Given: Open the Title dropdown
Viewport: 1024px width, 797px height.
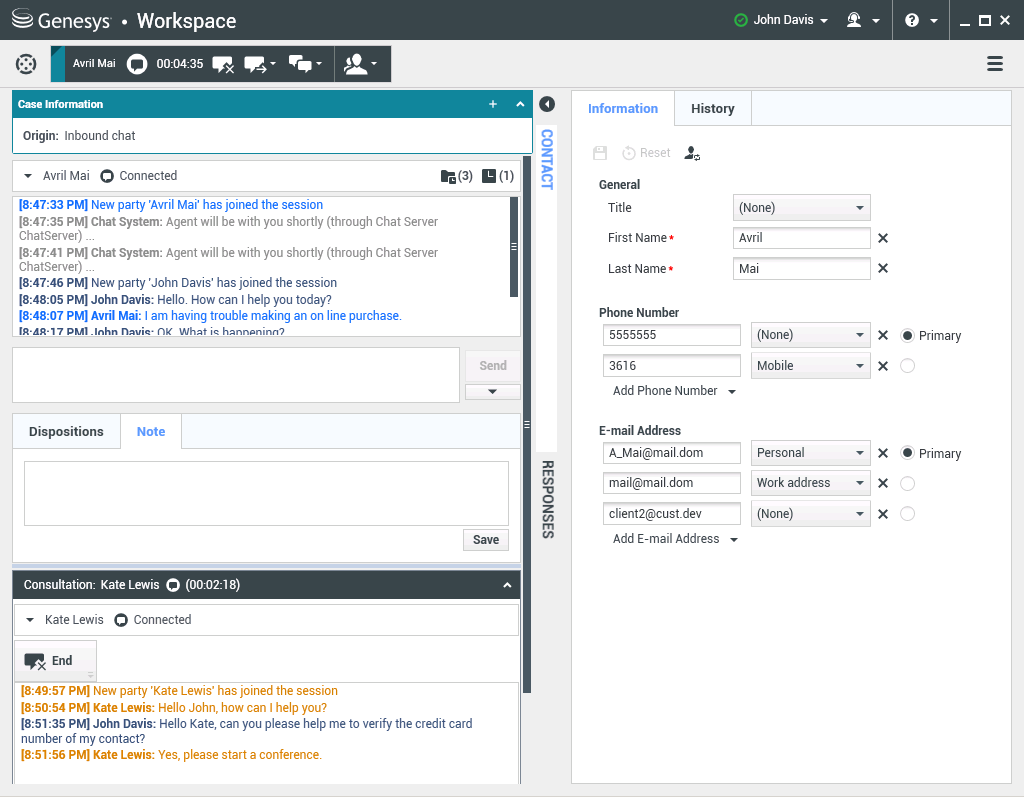Looking at the screenshot, I should coord(801,208).
